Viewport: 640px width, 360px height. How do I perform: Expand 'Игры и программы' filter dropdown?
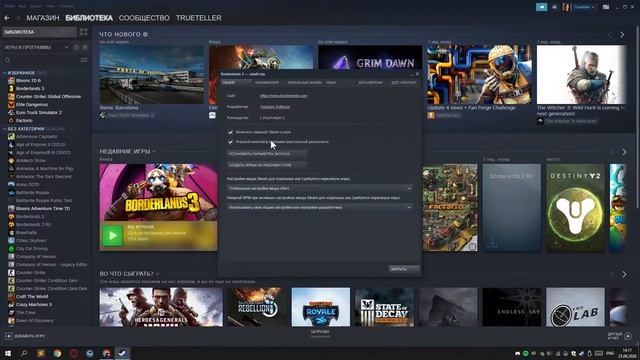pyautogui.click(x=67, y=47)
